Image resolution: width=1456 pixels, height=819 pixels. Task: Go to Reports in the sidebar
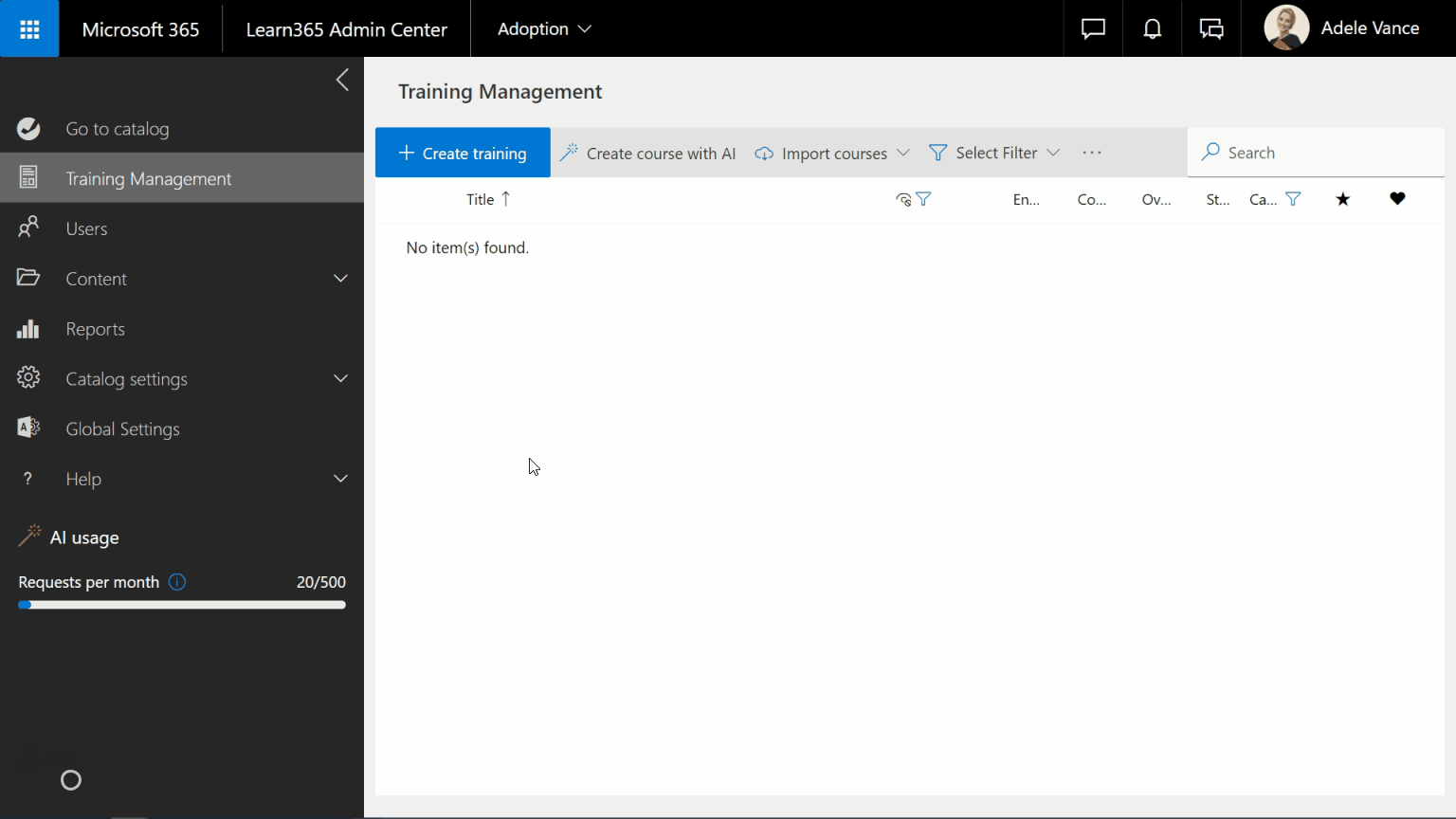95,329
